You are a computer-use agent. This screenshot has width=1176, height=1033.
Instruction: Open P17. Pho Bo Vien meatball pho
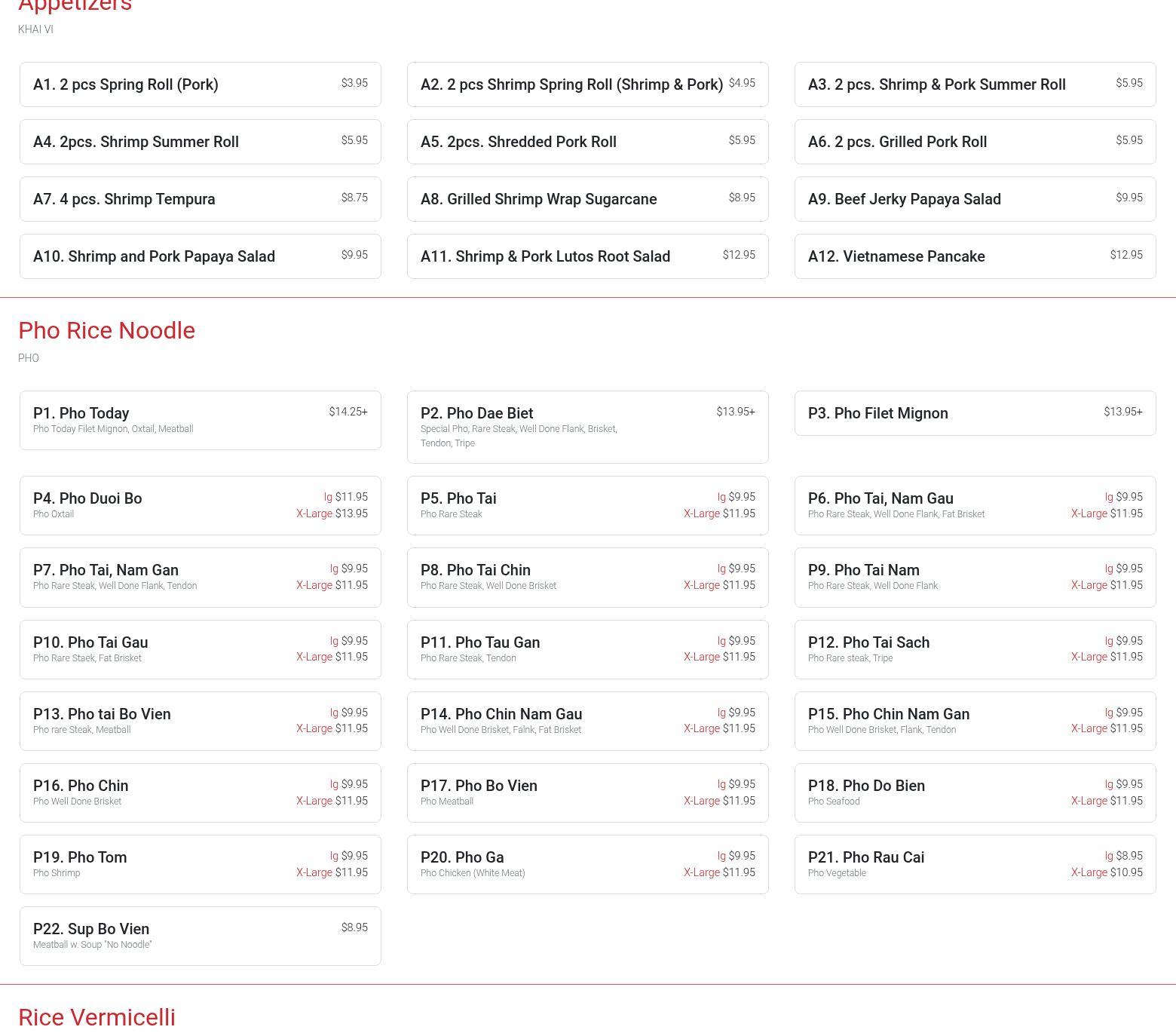pyautogui.click(x=588, y=792)
